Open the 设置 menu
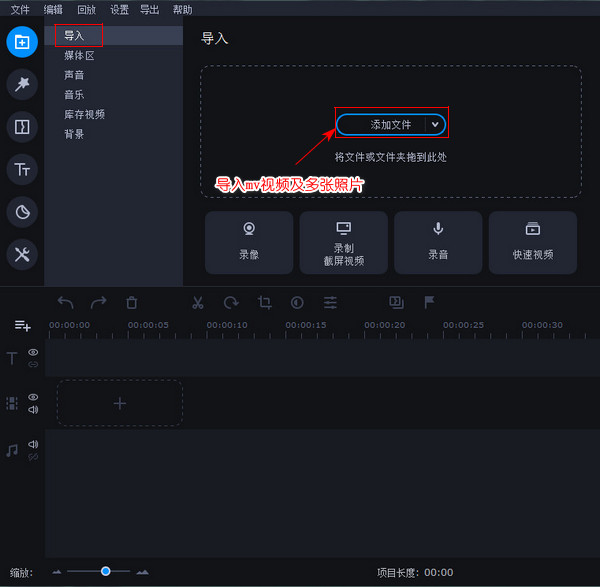Screen dimensions: 600x587 119,10
